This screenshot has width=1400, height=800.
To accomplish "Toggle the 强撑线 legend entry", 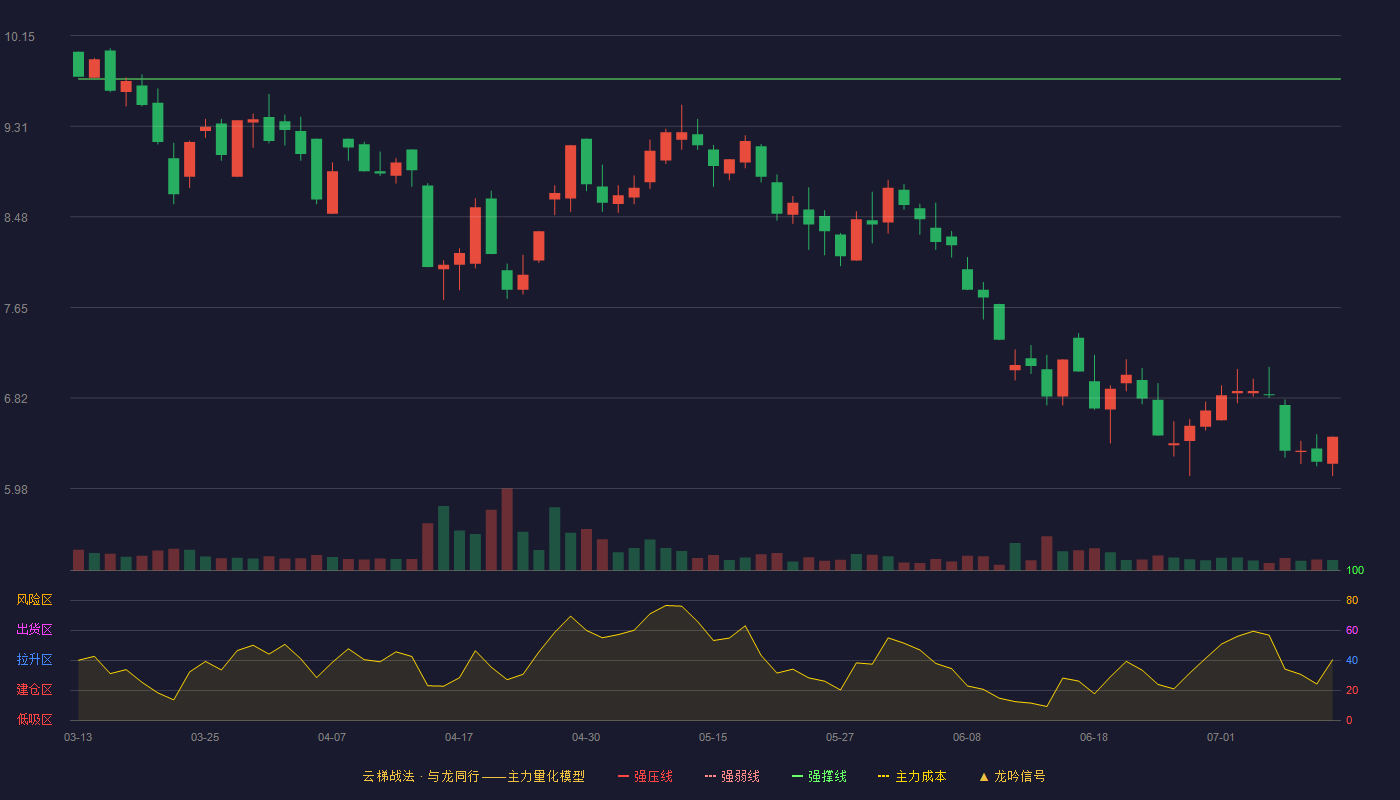I will [819, 776].
